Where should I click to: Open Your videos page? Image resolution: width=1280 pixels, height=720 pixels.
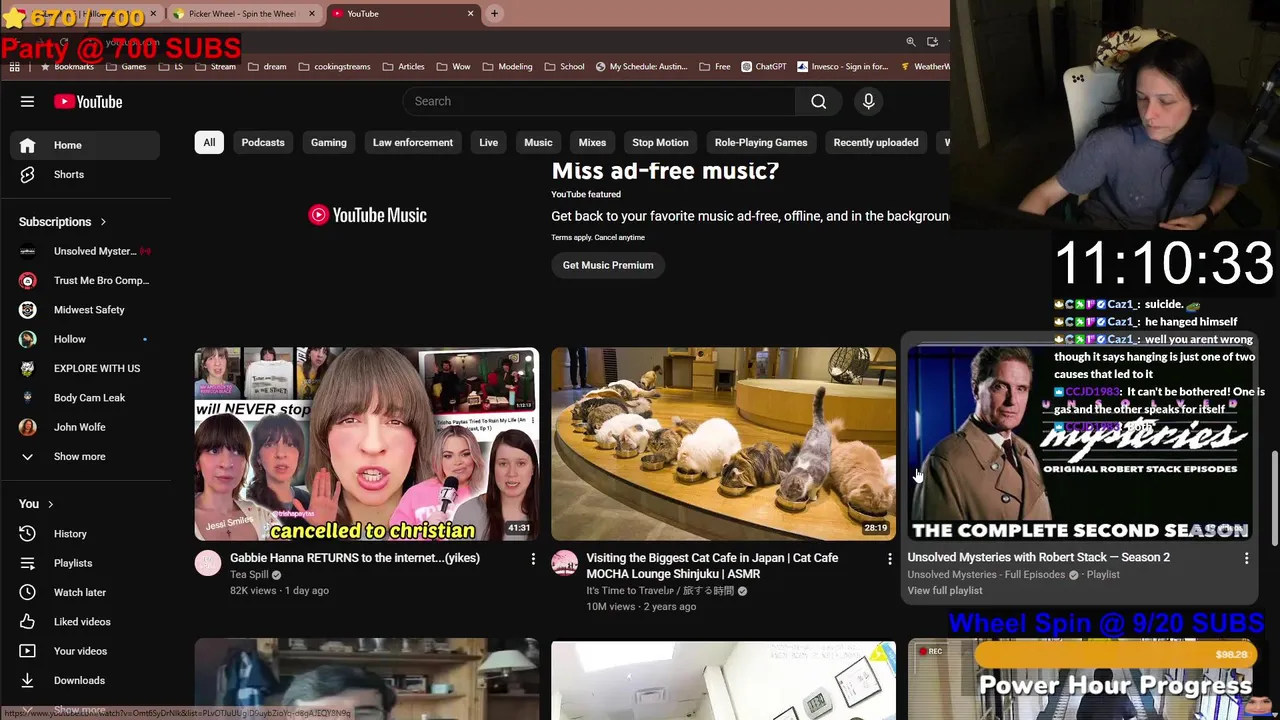click(x=85, y=651)
